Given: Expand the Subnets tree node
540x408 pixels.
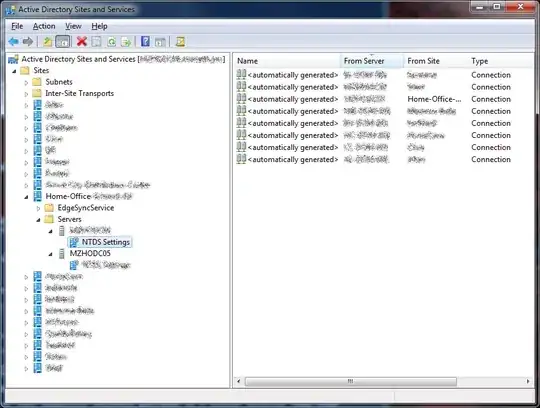Looking at the screenshot, I should point(26,82).
